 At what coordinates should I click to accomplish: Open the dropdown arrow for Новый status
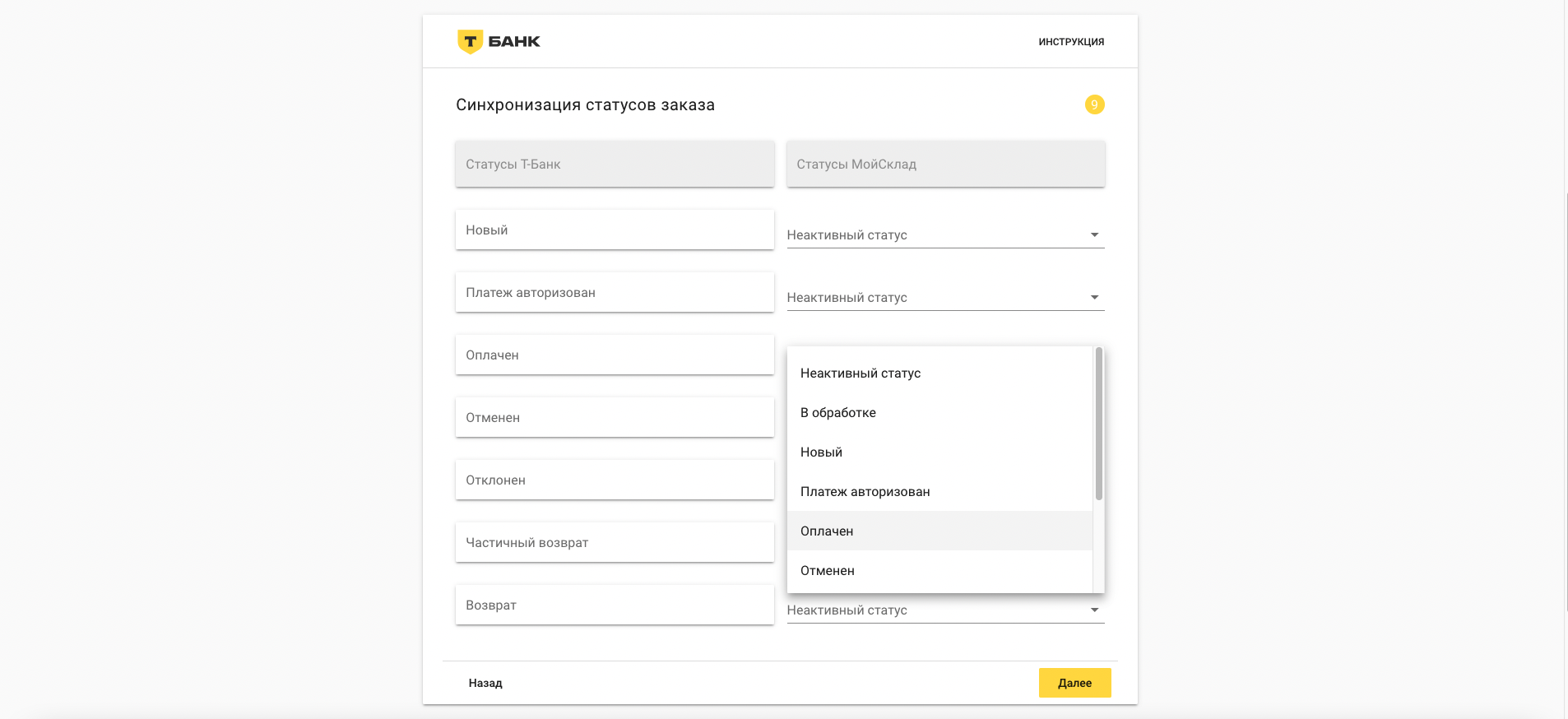[x=1094, y=235]
